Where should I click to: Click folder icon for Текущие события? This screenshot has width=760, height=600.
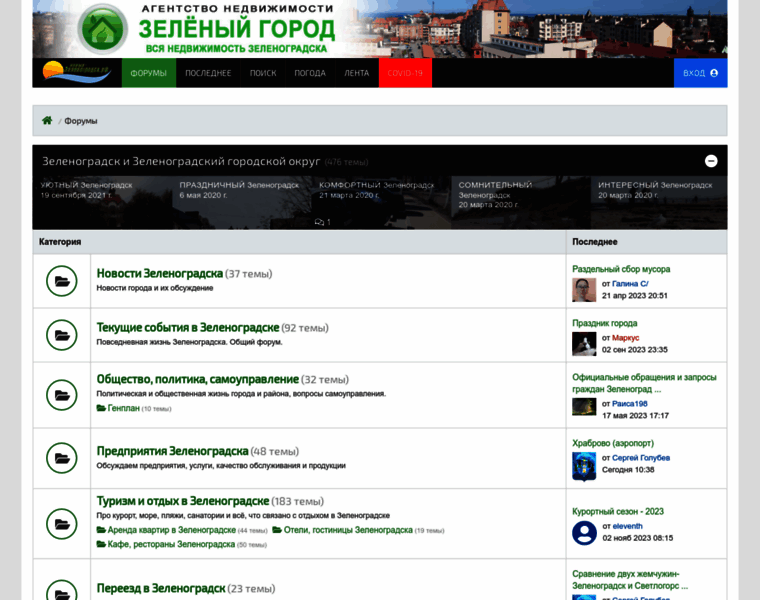tap(62, 335)
